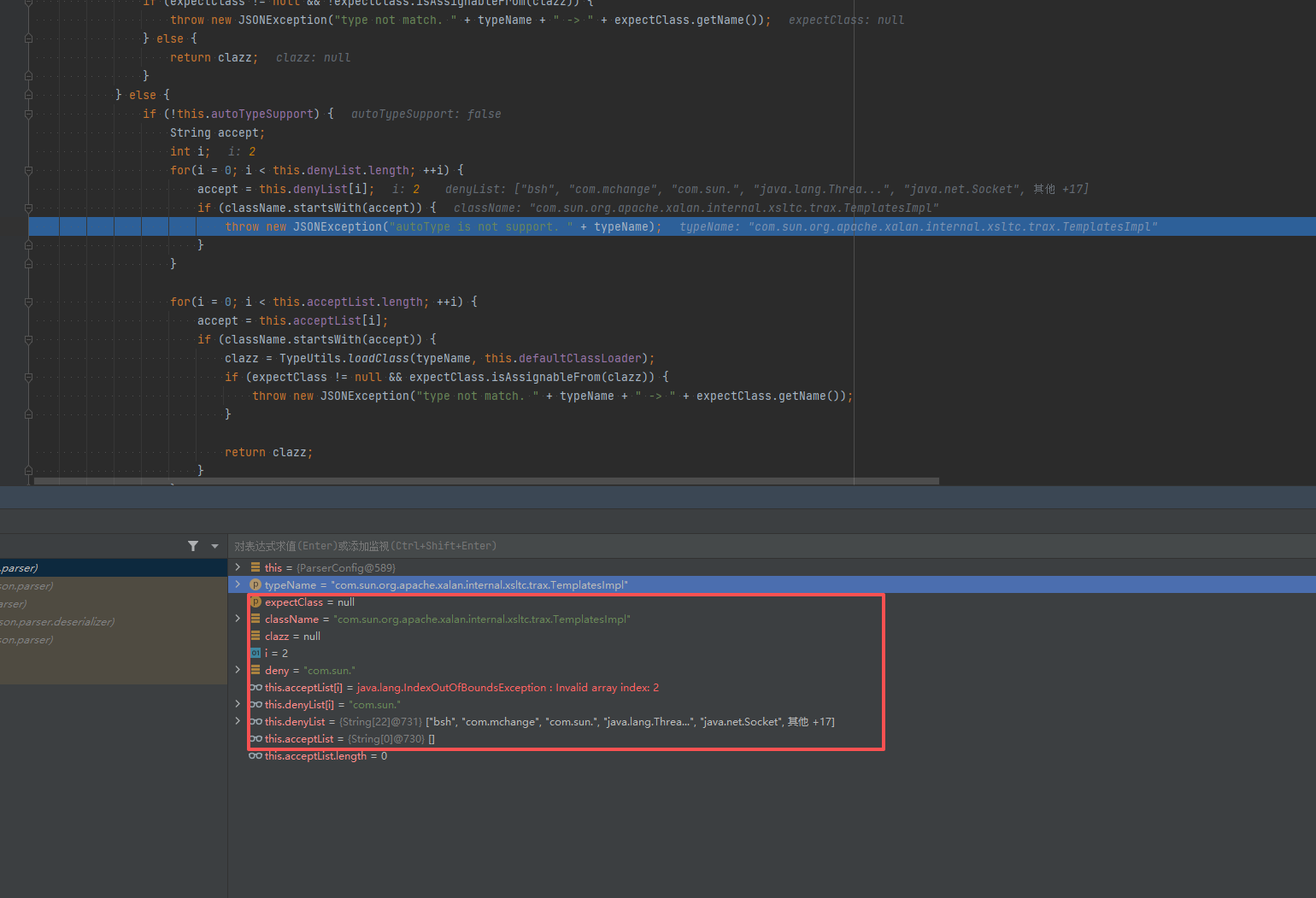Click the filter funnel icon above frames
The height and width of the screenshot is (898, 1316).
(x=193, y=546)
